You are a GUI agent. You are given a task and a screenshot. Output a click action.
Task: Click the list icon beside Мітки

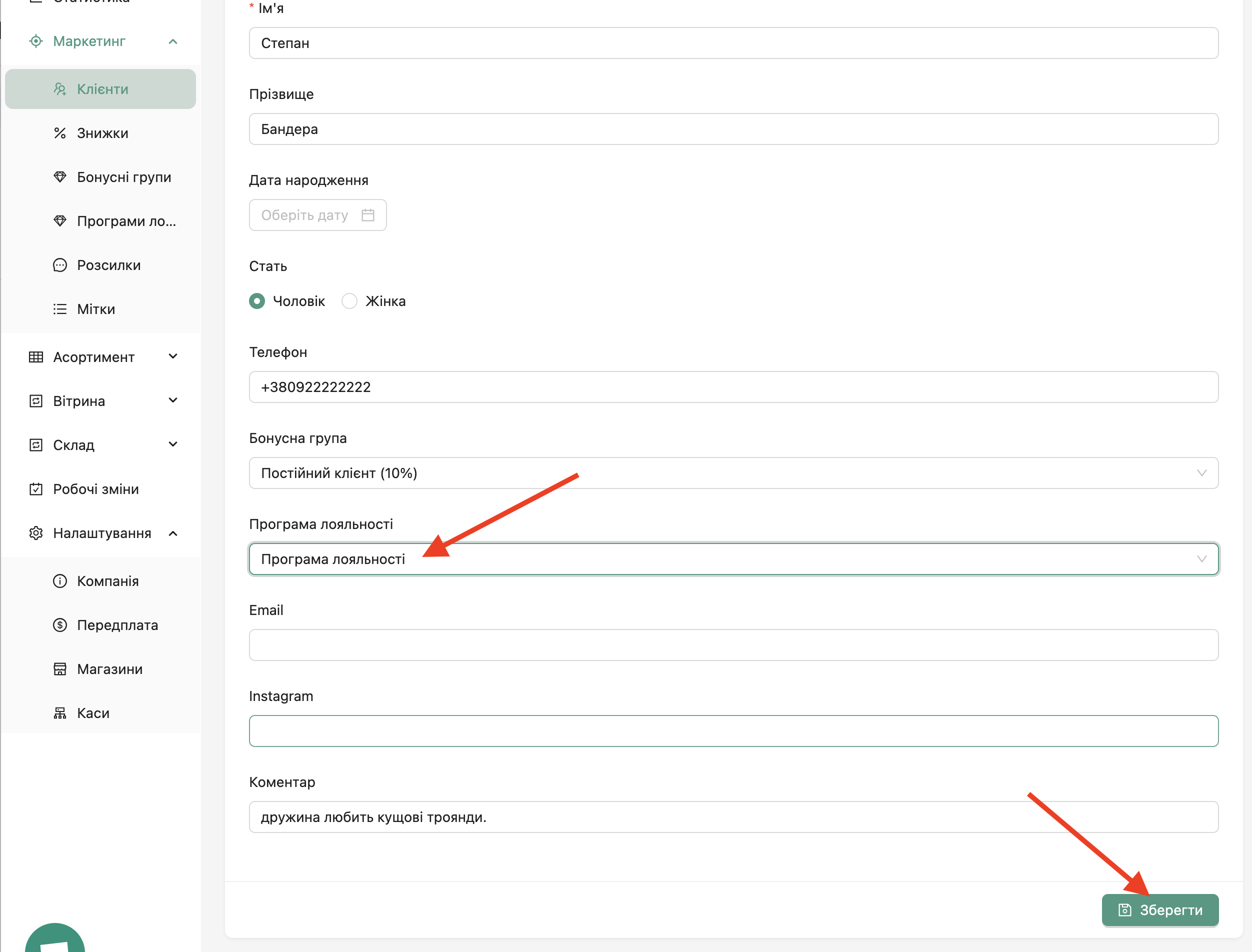[60, 309]
